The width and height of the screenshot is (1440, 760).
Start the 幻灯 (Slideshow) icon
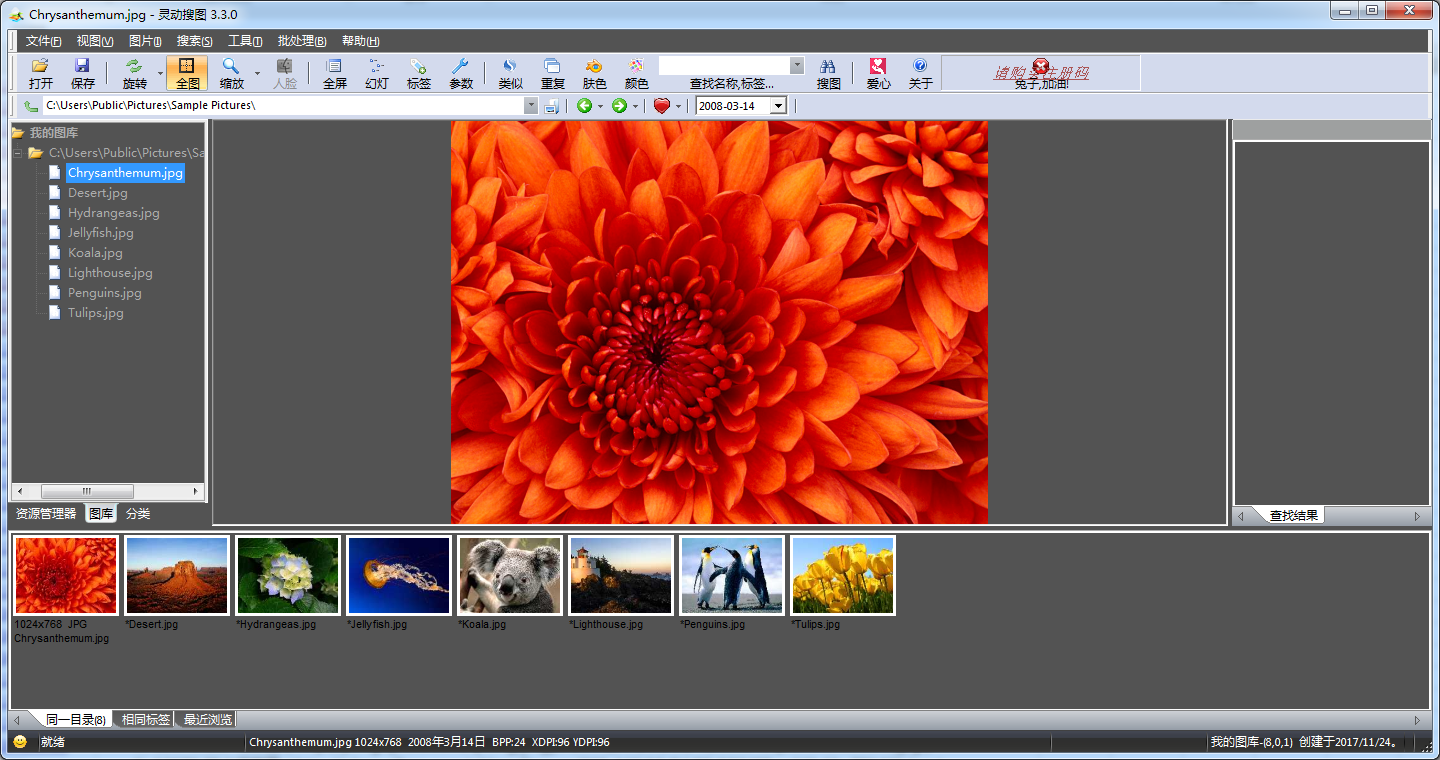pyautogui.click(x=377, y=73)
